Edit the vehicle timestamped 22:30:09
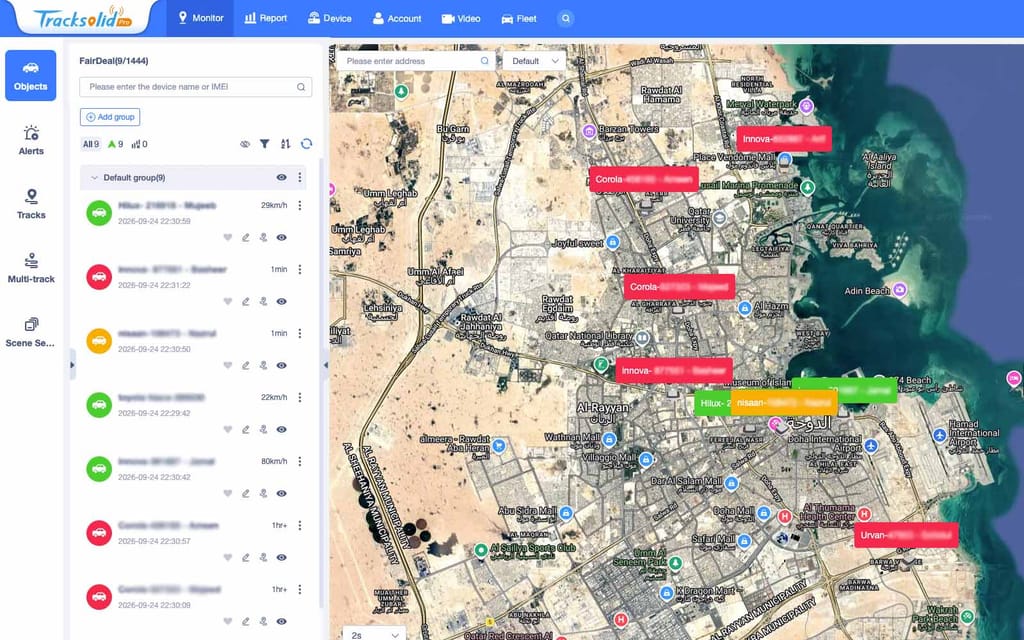Screen dimensions: 1024x640 tap(246, 622)
